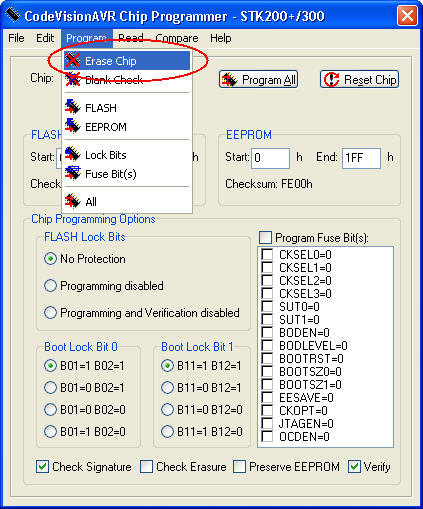Check the BODEN=0 fuse bit
Image resolution: width=423 pixels, height=509 pixels.
point(267,332)
